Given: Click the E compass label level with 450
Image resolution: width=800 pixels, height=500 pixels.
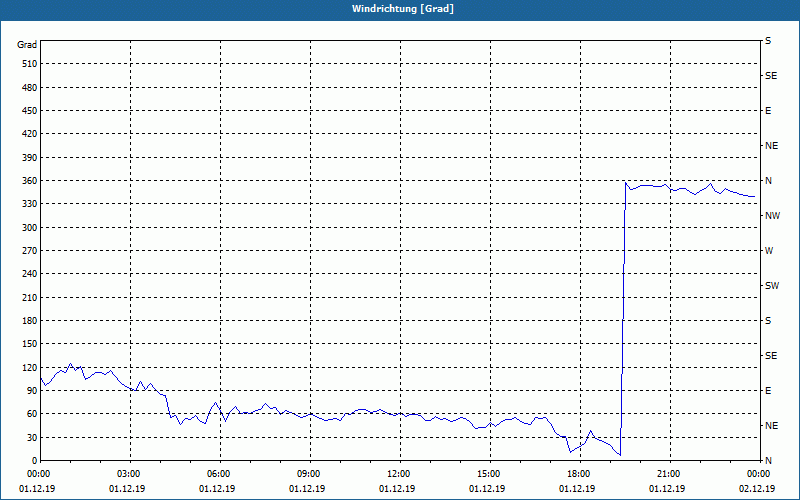Looking at the screenshot, I should pyautogui.click(x=768, y=111).
